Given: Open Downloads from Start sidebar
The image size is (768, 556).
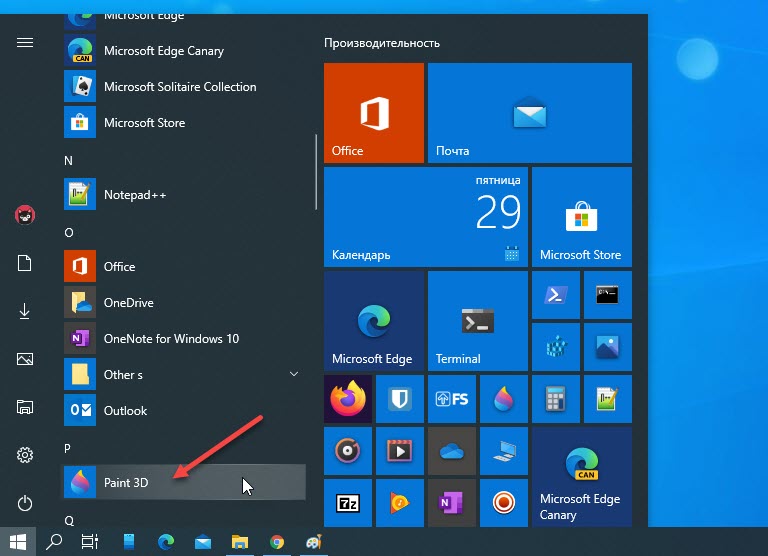Looking at the screenshot, I should [x=25, y=311].
